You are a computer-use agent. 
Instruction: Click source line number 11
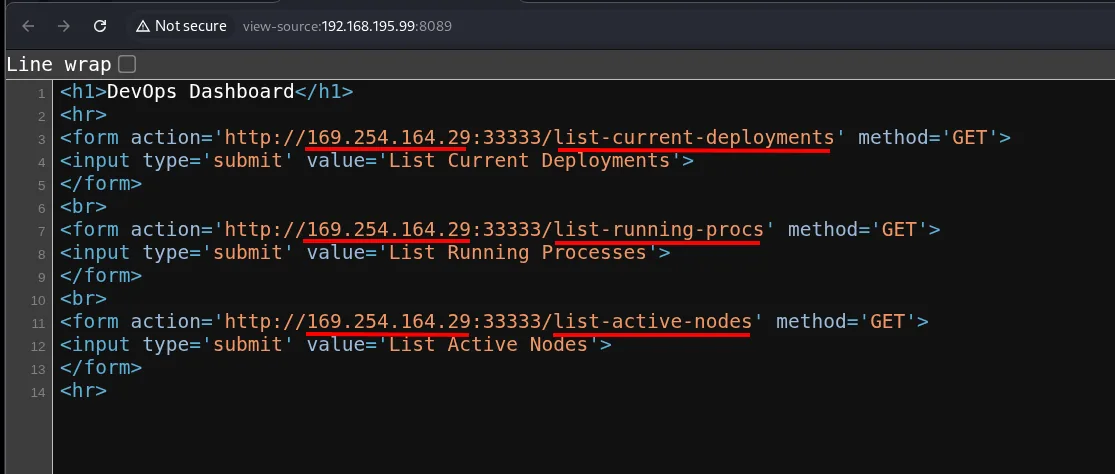[38, 323]
